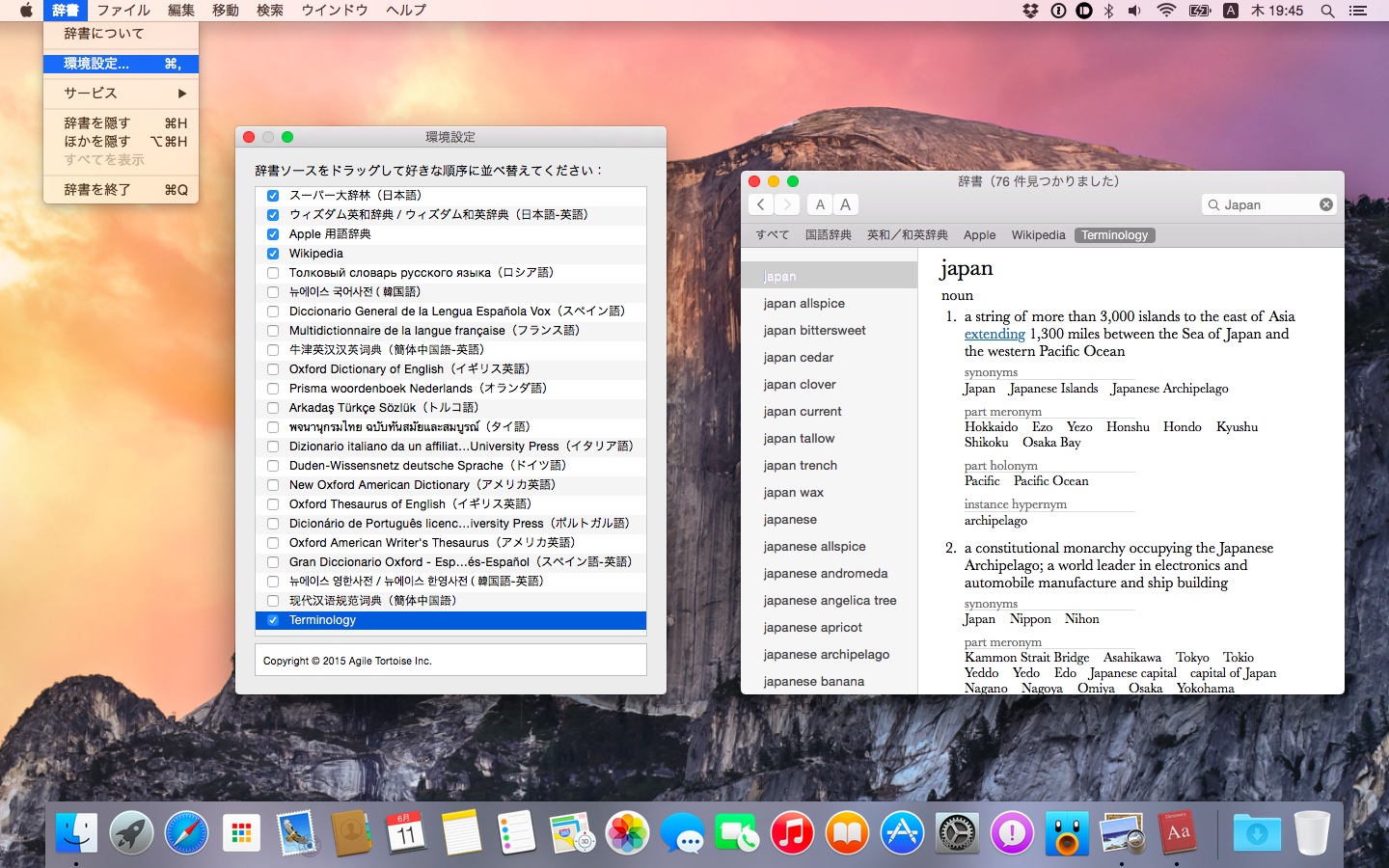Click the Dictionary icon in the Dock

[1177, 832]
